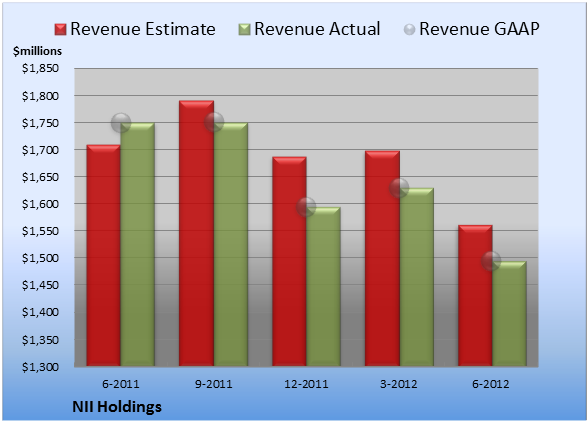Screen dimensions: 588x422
Task: Click the $1,850 axis value
Action: 40,68
